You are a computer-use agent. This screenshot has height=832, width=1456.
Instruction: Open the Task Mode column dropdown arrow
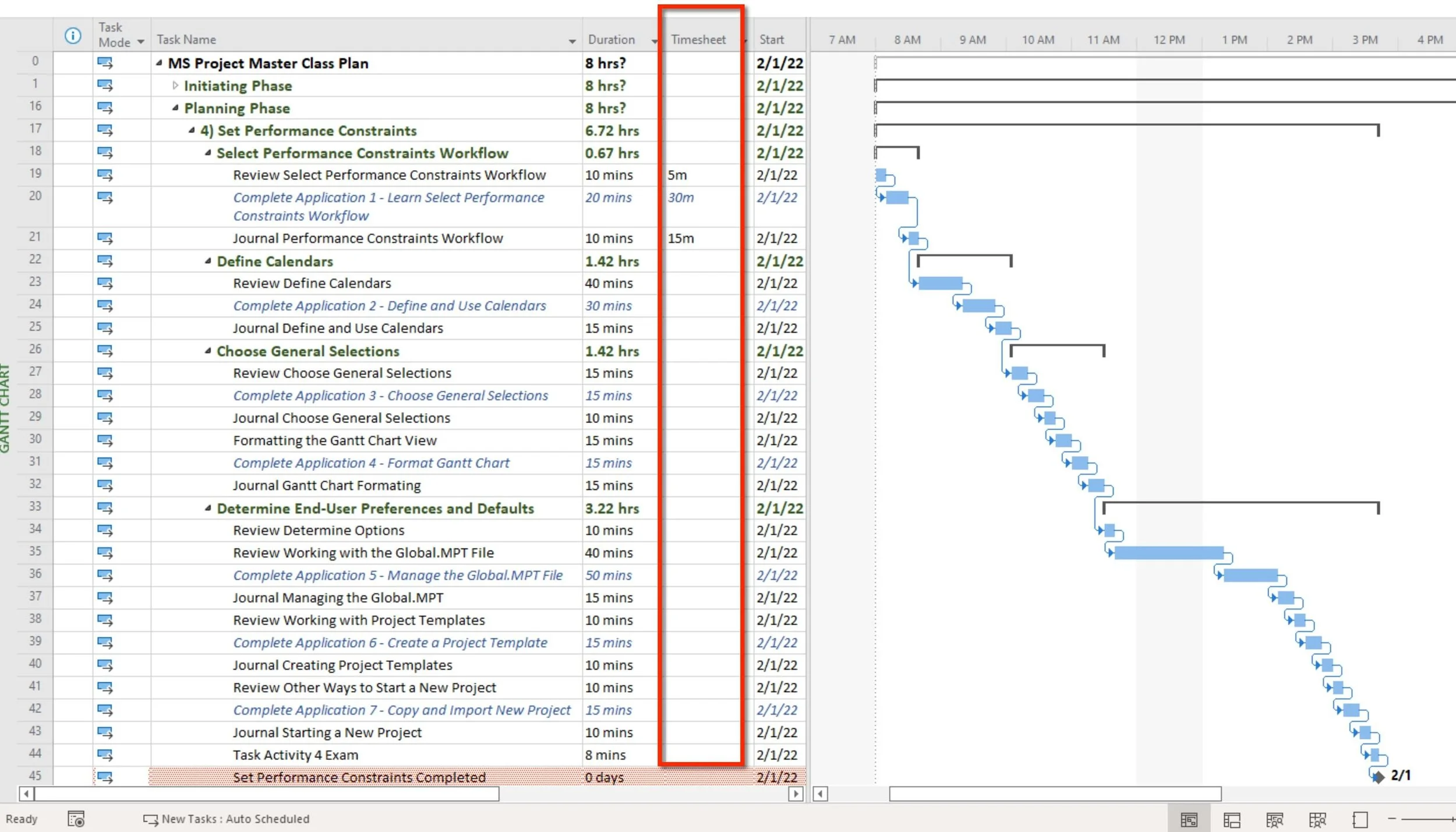140,42
